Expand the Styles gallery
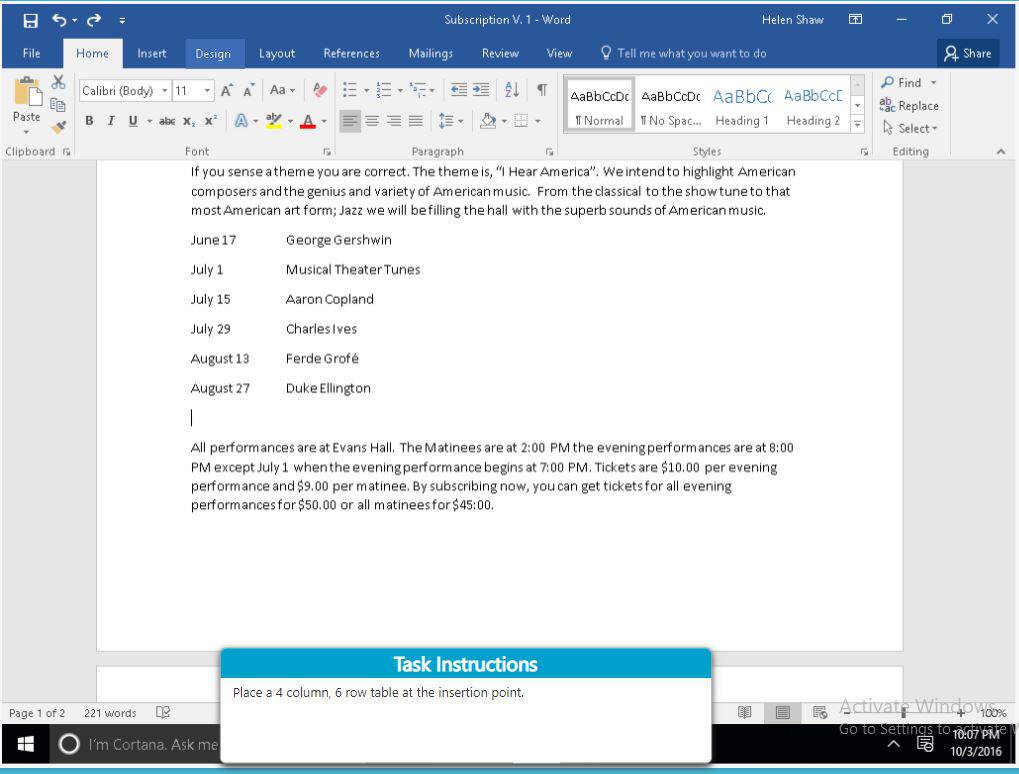Image resolution: width=1019 pixels, height=774 pixels. [857, 123]
